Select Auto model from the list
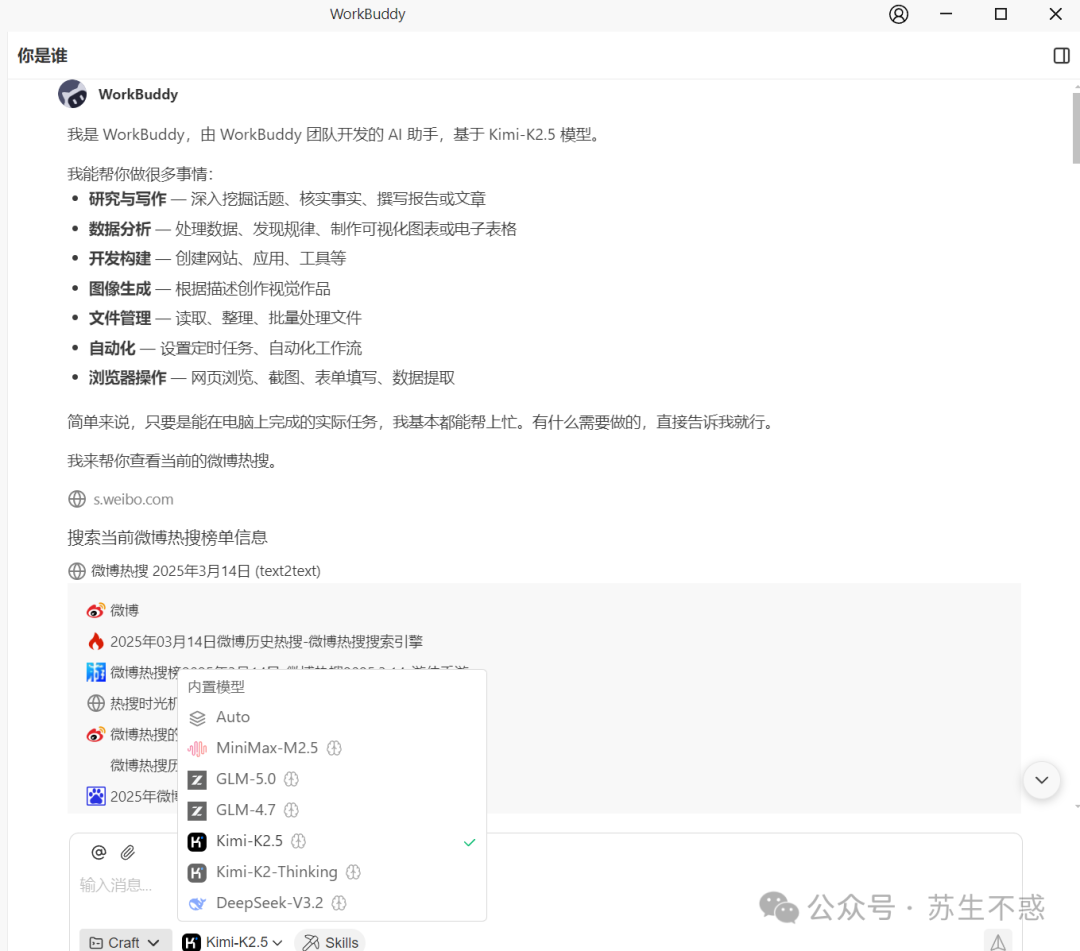Screen dimensions: 1080x951 (x=332, y=717)
